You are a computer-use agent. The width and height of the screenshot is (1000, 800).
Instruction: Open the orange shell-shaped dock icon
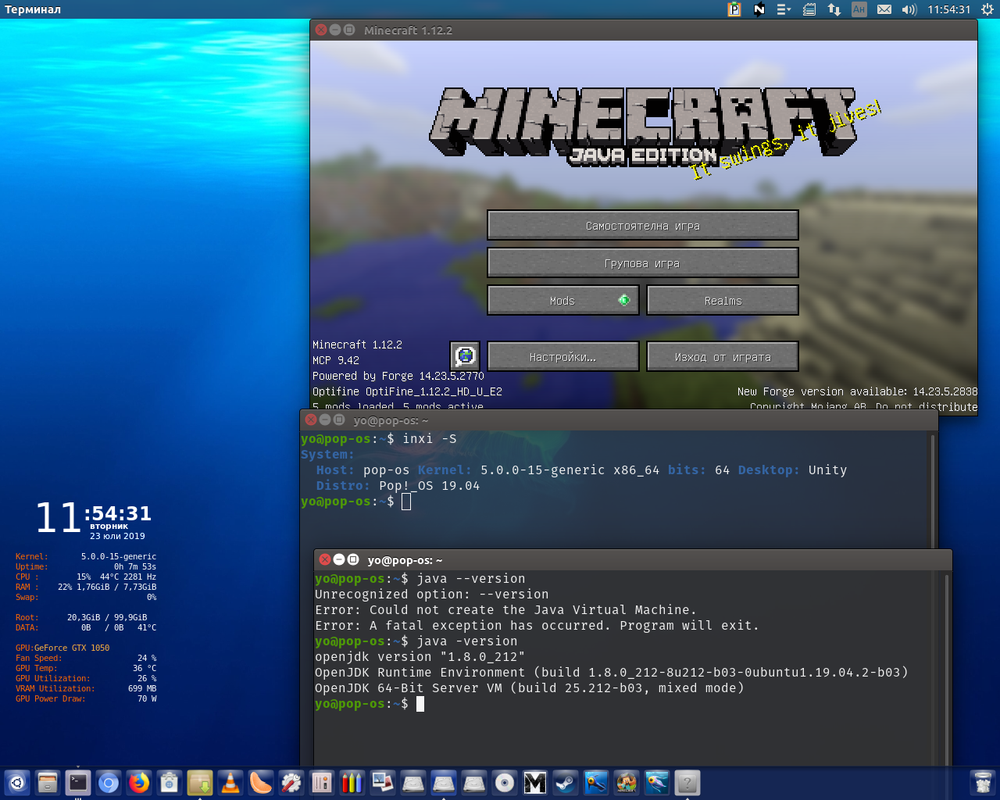261,783
